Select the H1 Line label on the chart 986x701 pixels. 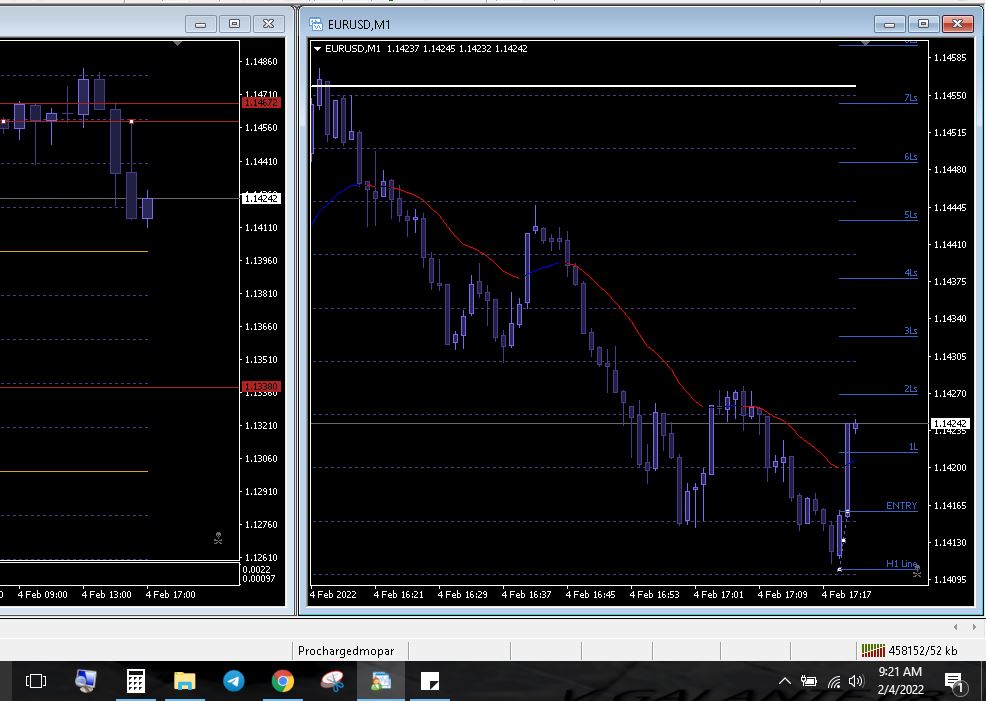900,564
